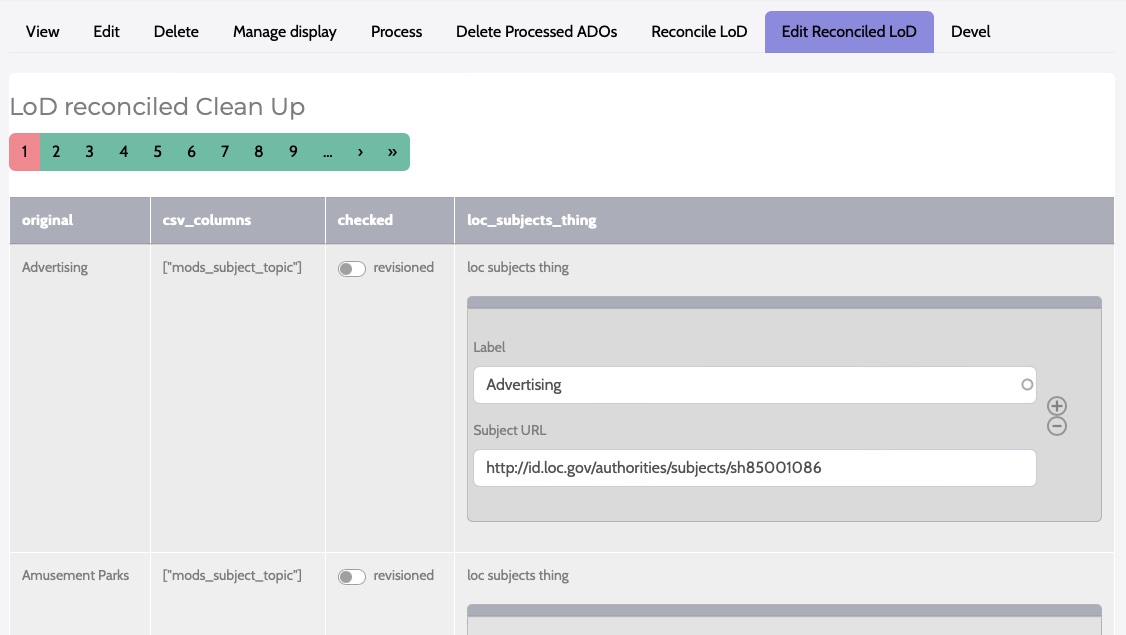Click the Label field containing Advertising

pyautogui.click(x=745, y=384)
